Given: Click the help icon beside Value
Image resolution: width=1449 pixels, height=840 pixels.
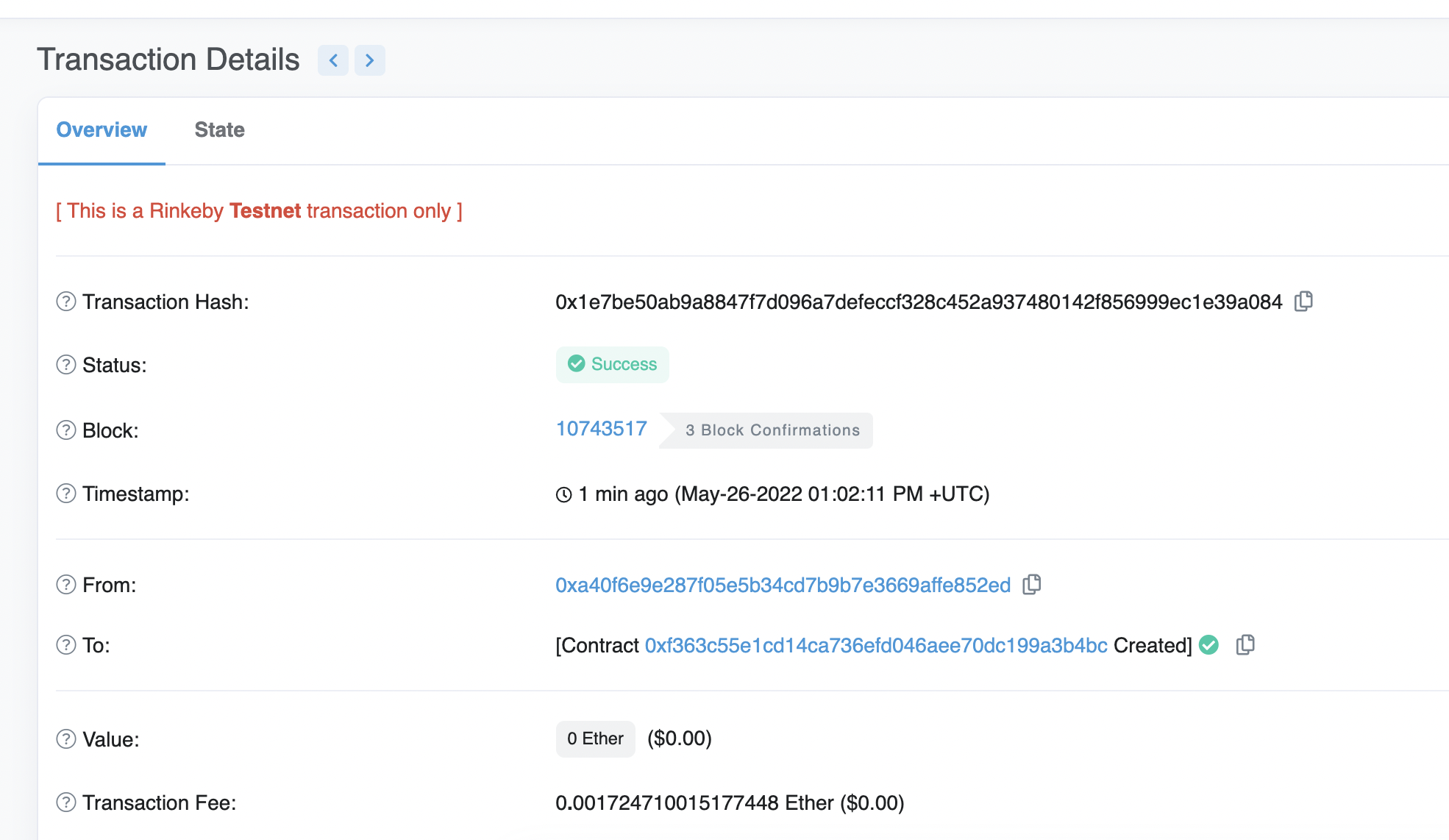Looking at the screenshot, I should click(x=66, y=739).
